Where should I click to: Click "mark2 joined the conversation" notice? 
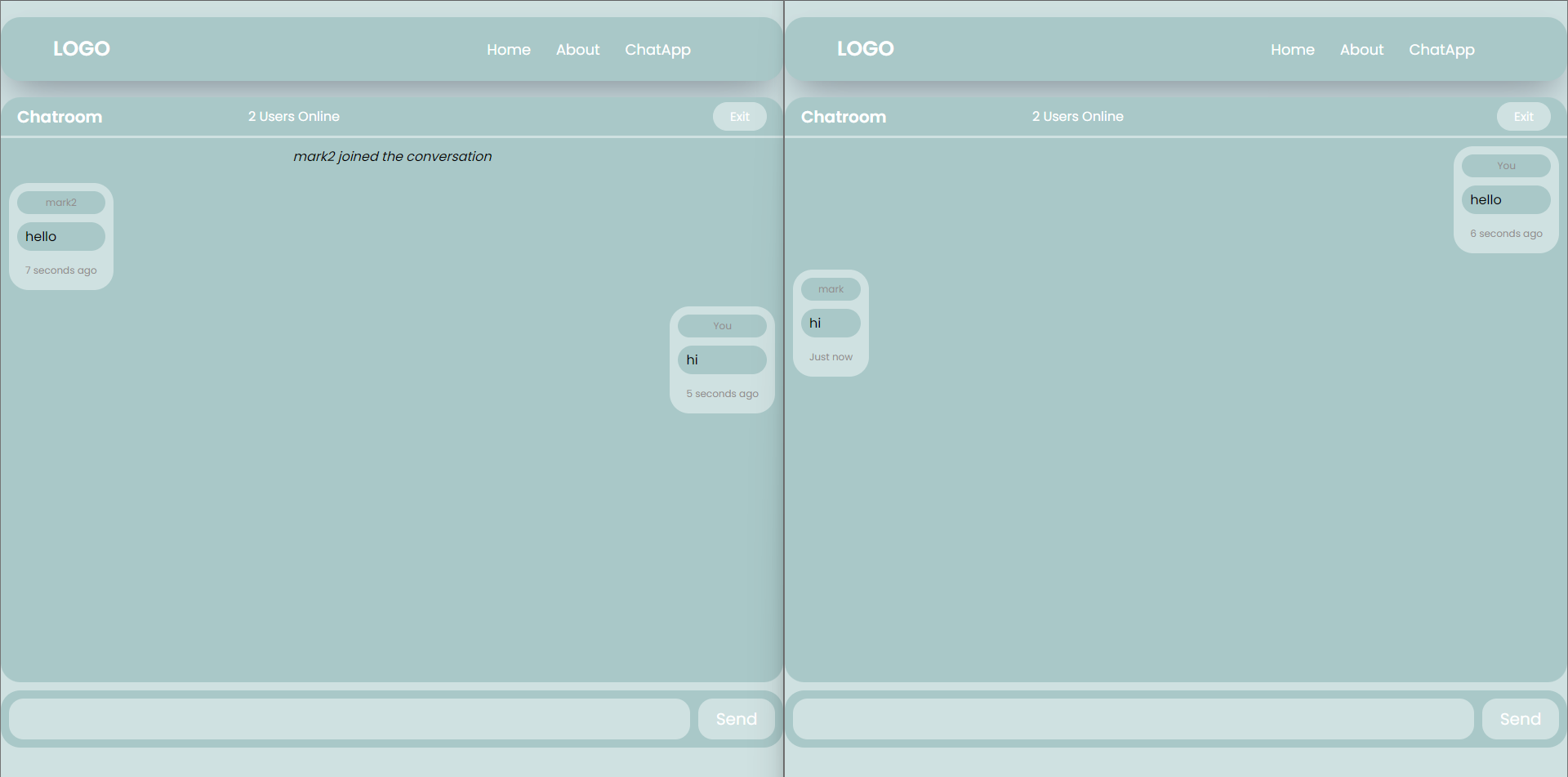click(393, 156)
